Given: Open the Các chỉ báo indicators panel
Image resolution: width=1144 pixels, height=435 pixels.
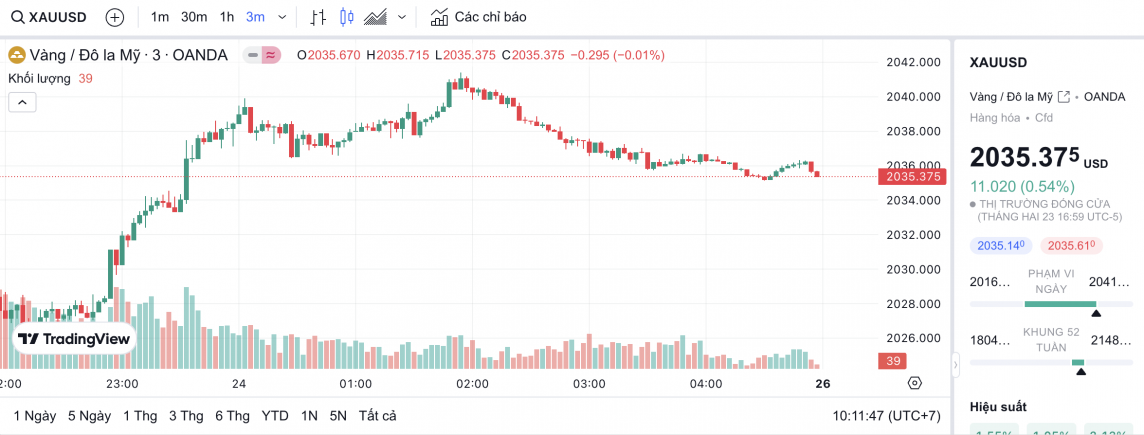Looking at the screenshot, I should pyautogui.click(x=478, y=17).
